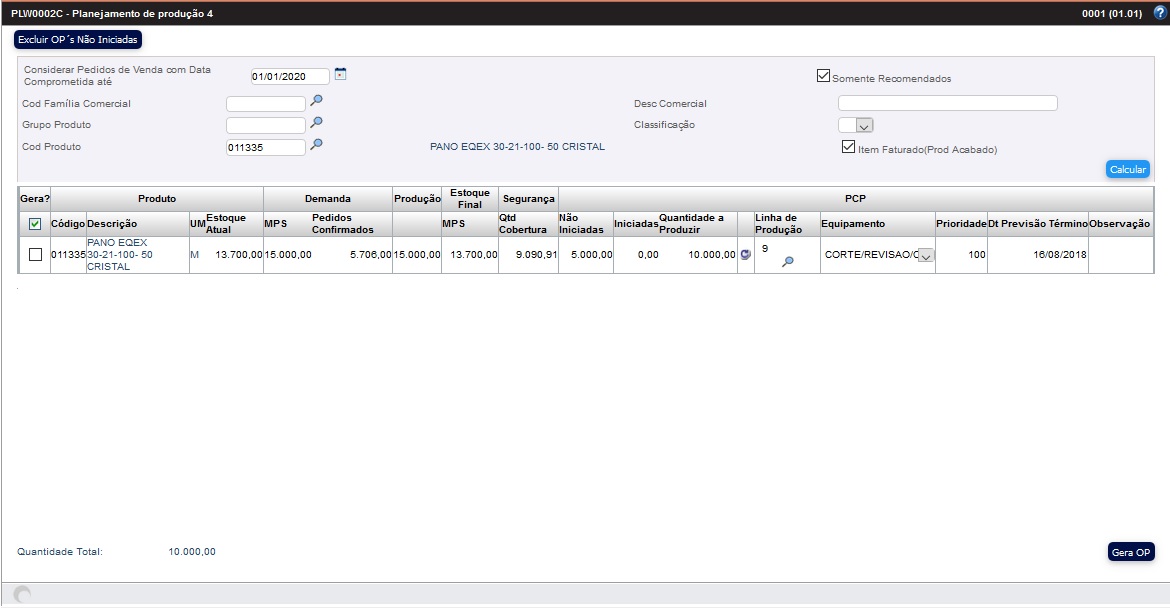Click the Gera OP button

(x=1130, y=552)
